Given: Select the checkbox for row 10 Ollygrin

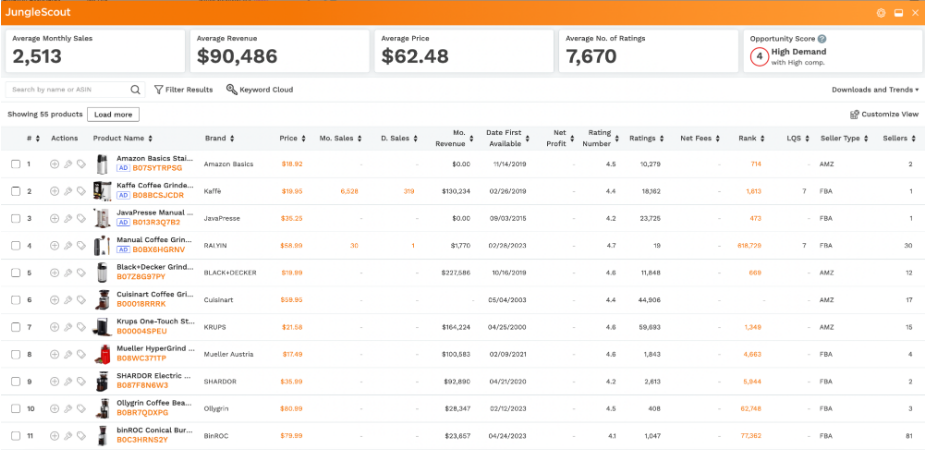Looking at the screenshot, I should (x=15, y=409).
